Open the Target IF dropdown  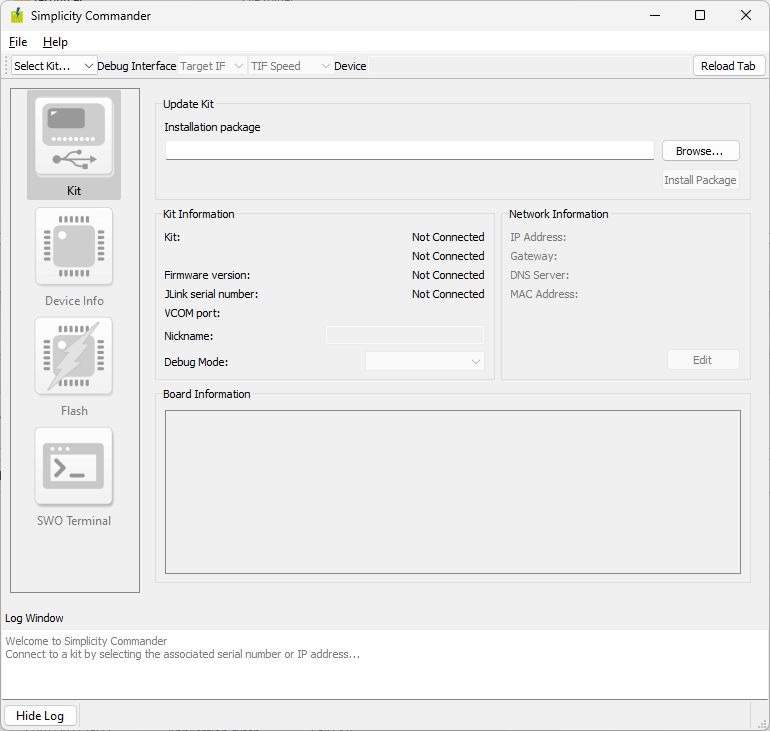[211, 66]
